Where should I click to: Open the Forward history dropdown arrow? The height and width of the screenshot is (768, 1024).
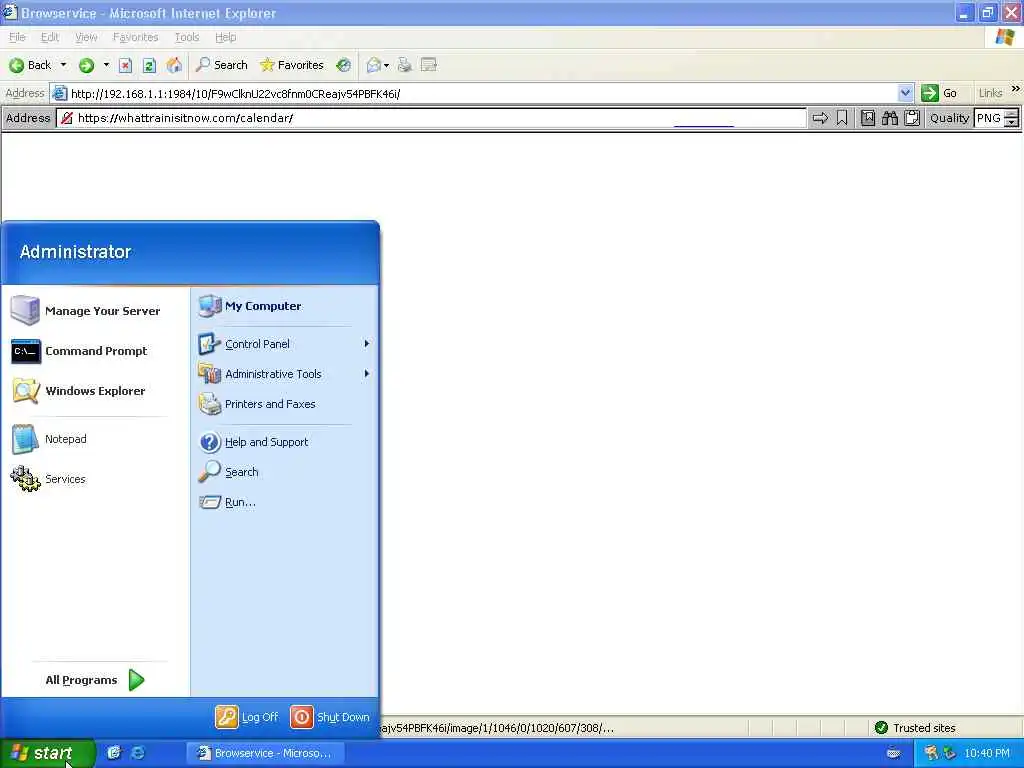click(x=106, y=65)
